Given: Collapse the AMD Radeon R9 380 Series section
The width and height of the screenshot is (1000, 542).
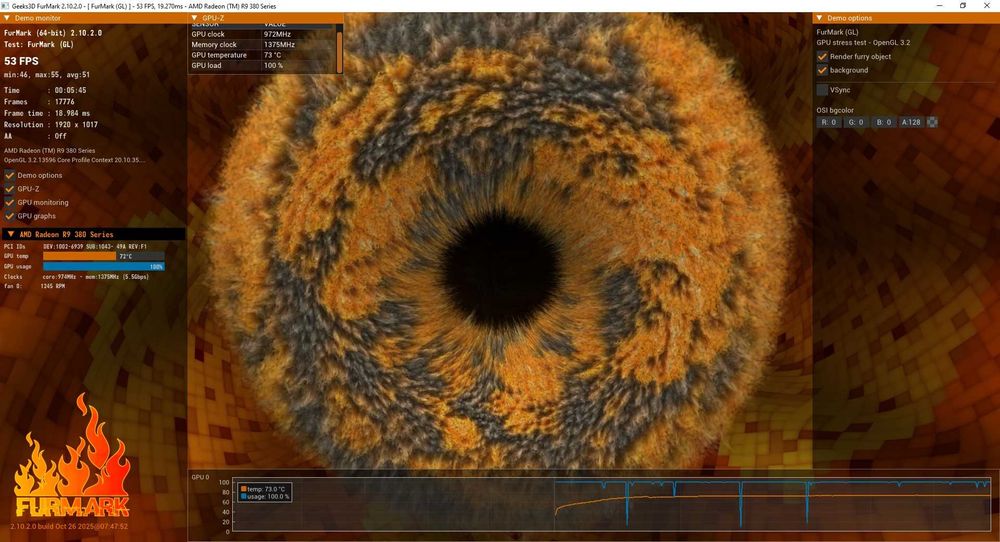Looking at the screenshot, I should [10, 234].
